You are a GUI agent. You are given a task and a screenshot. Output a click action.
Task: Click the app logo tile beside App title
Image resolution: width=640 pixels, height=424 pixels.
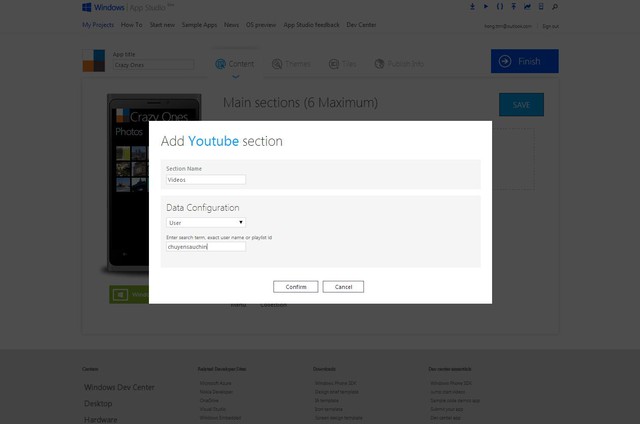tap(93, 61)
